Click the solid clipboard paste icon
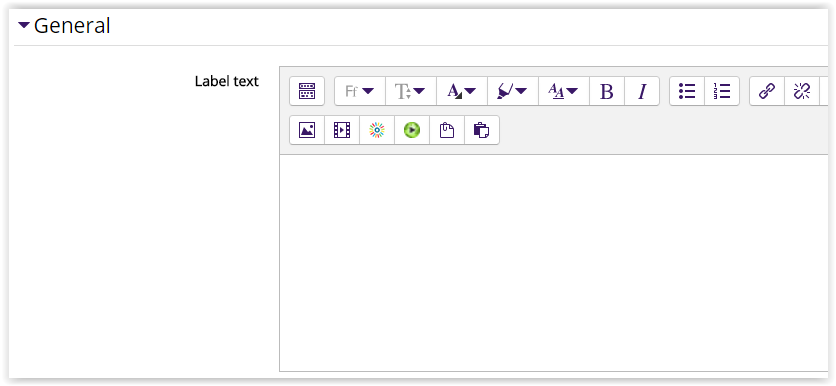Image resolution: width=836 pixels, height=386 pixels. pos(482,130)
